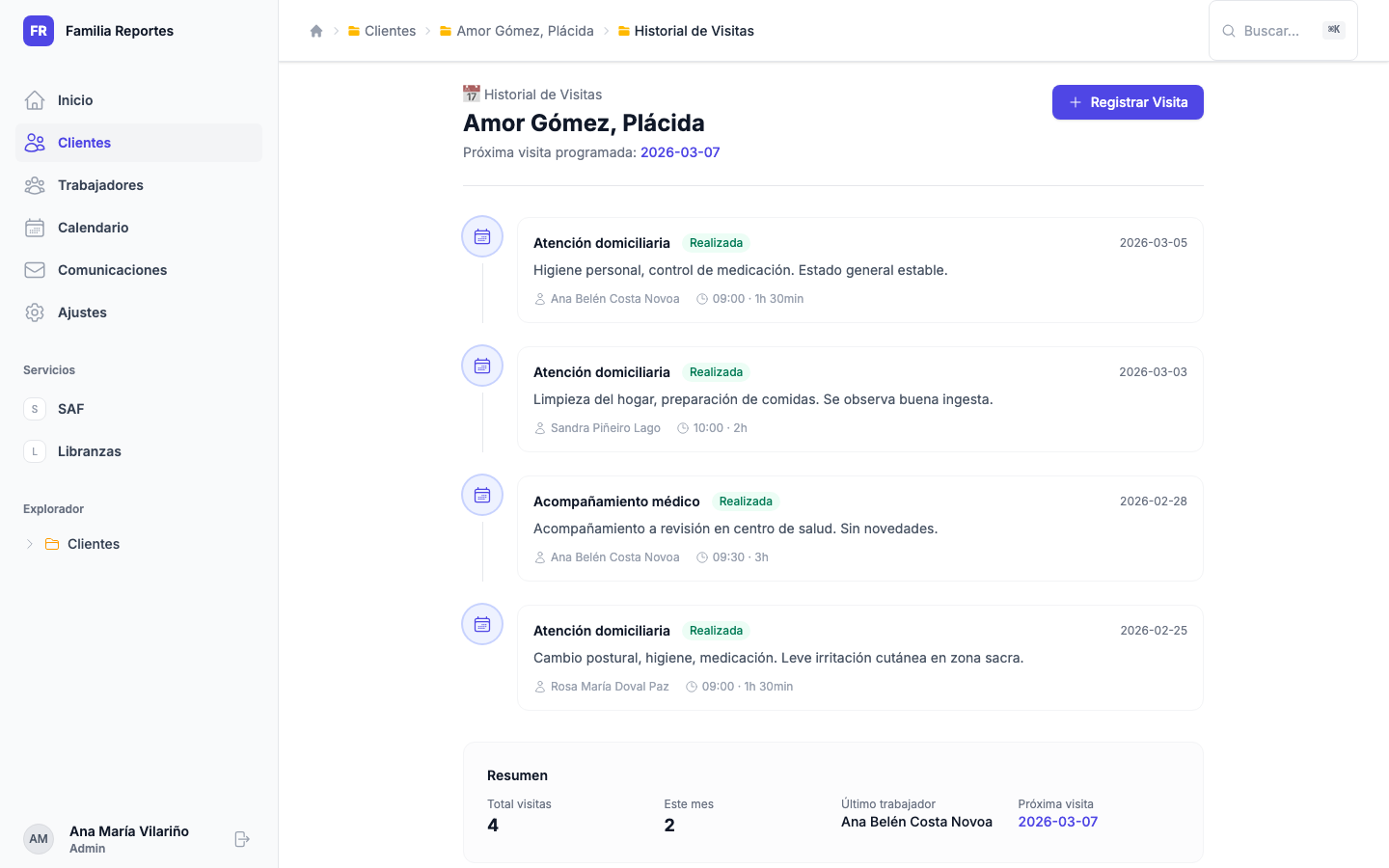Select the SAF service badge icon
This screenshot has height=868, width=1389.
point(35,409)
